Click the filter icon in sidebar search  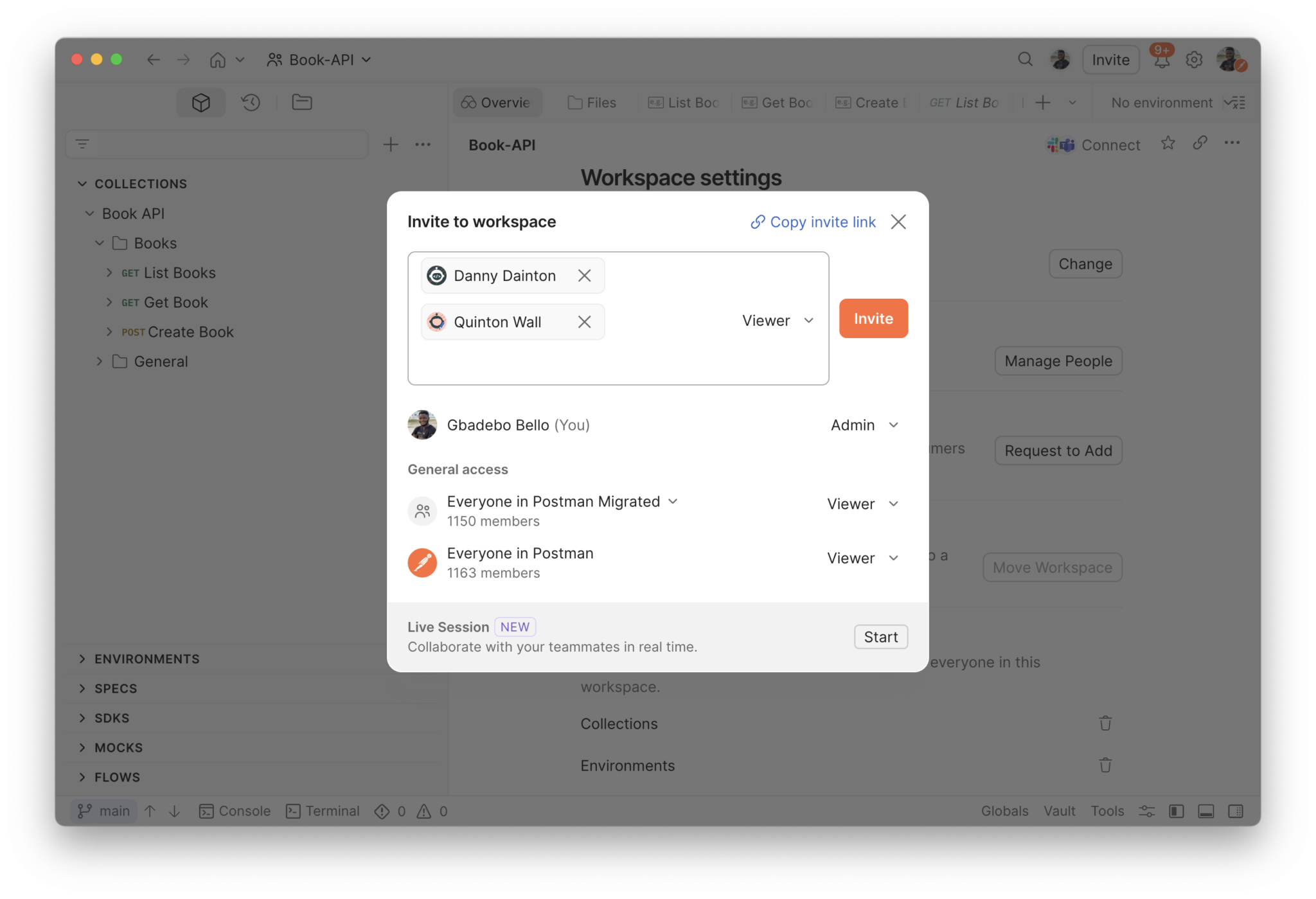point(82,144)
